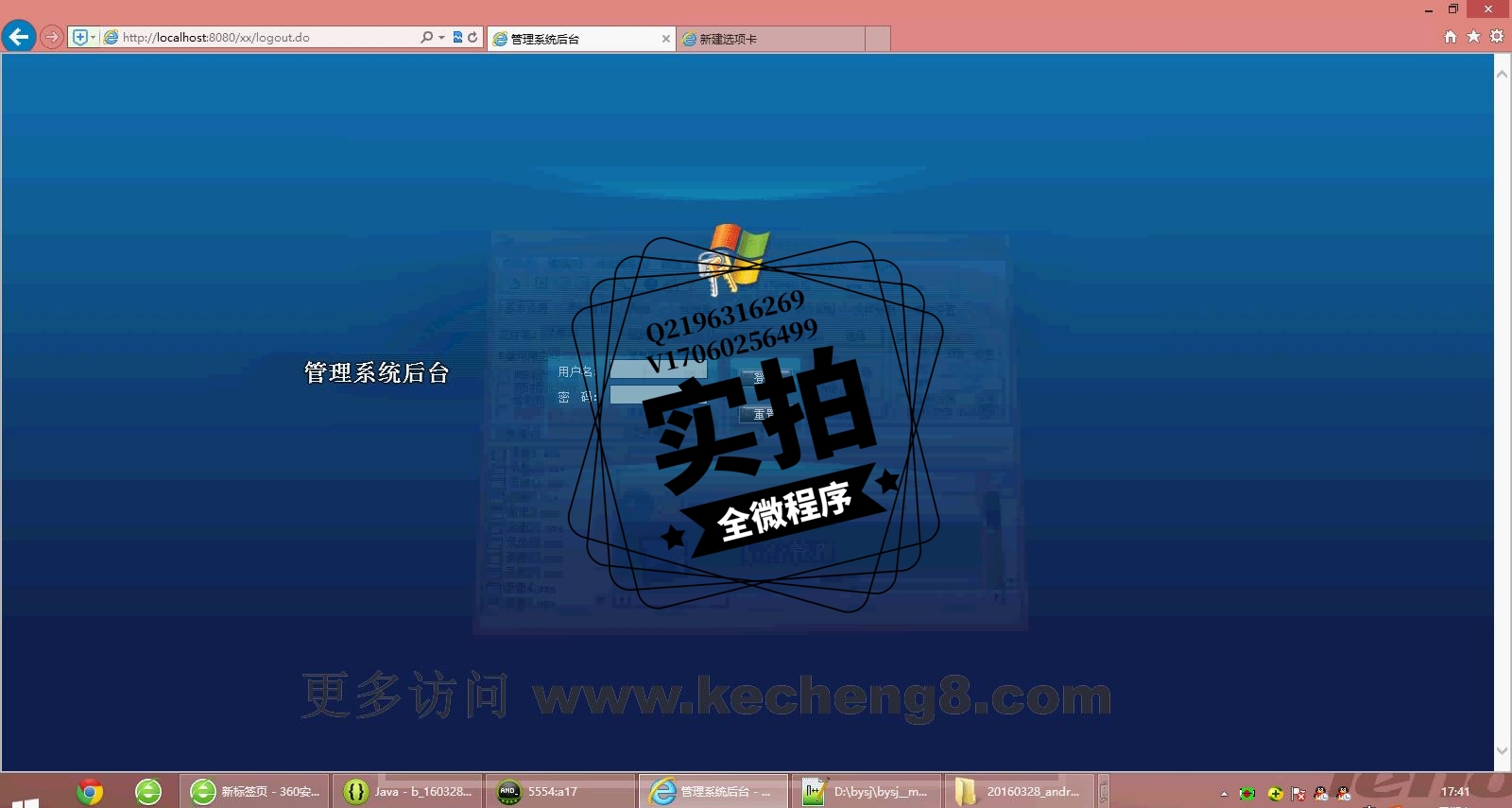This screenshot has width=1512, height=808.
Task: Click the flag notification tray icon
Action: [1298, 793]
